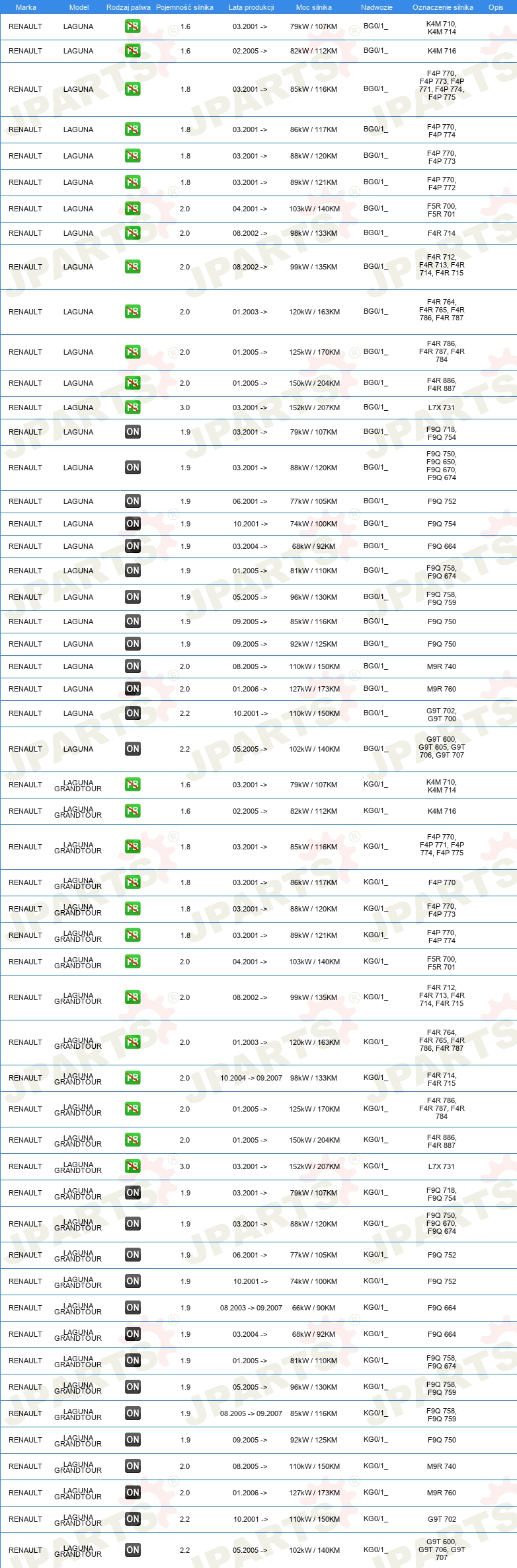517x1568 pixels.
Task: Click ON icon in Grandtour KG0/1_ 102kW / 140KM row
Action: point(133,1550)
